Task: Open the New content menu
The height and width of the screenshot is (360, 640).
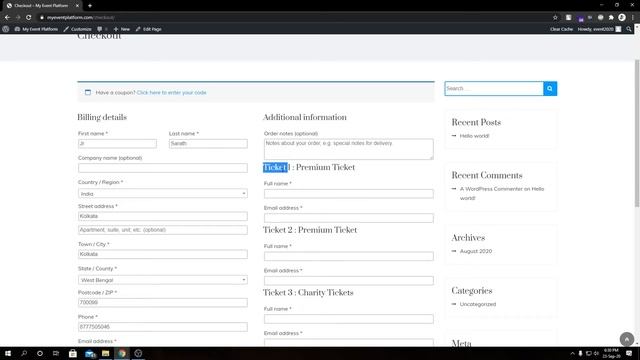Action: pos(122,29)
